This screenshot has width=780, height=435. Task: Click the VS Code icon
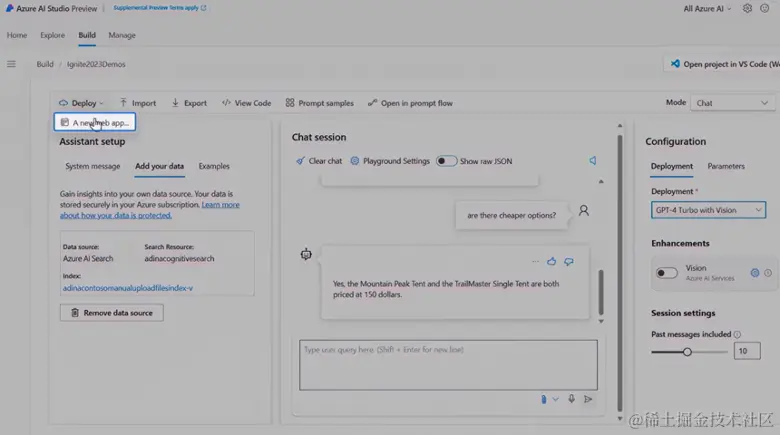click(675, 64)
